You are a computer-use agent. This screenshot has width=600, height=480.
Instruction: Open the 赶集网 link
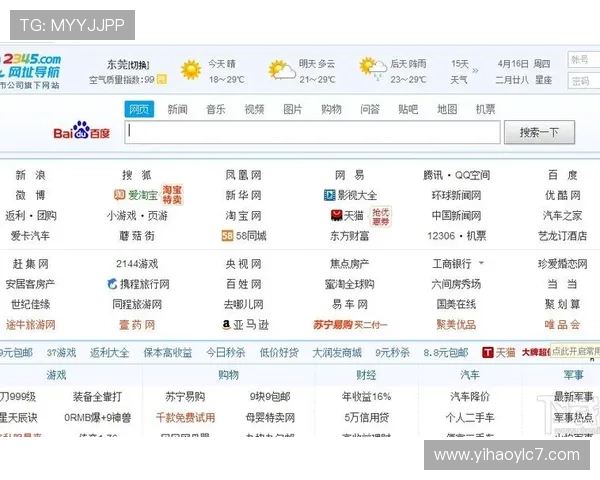pos(31,264)
